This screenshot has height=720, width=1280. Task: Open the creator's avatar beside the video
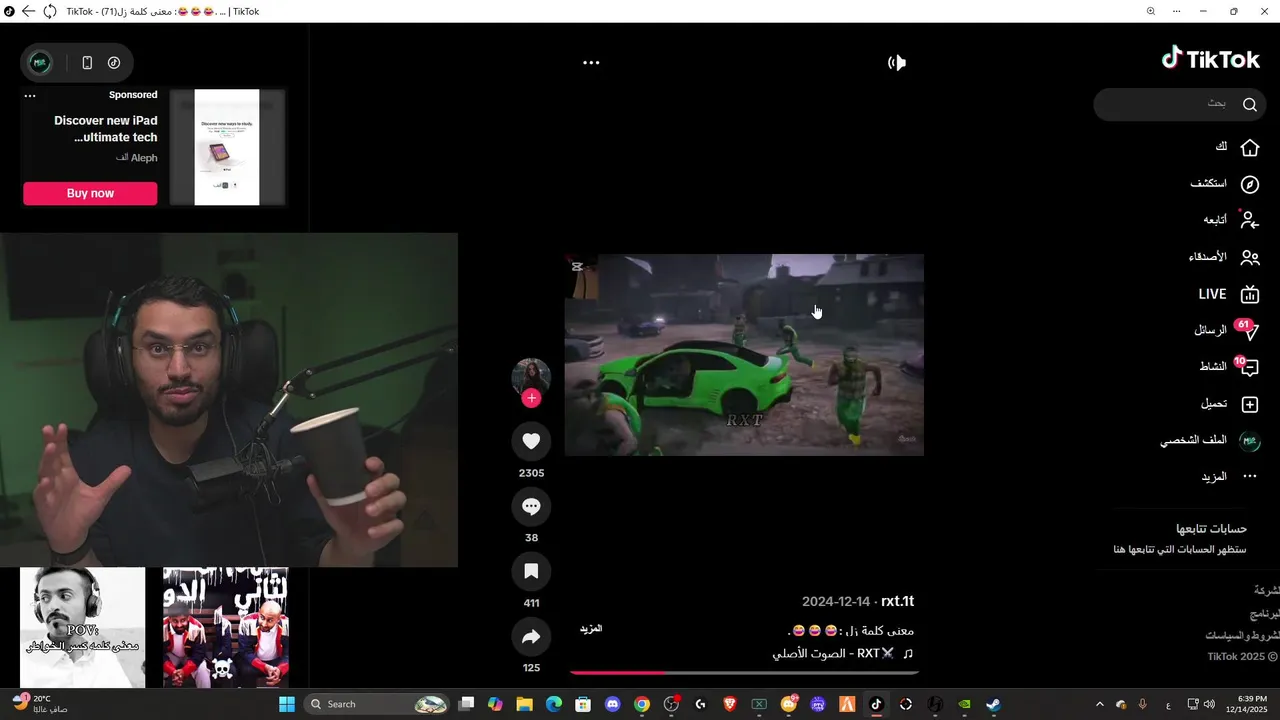click(531, 377)
